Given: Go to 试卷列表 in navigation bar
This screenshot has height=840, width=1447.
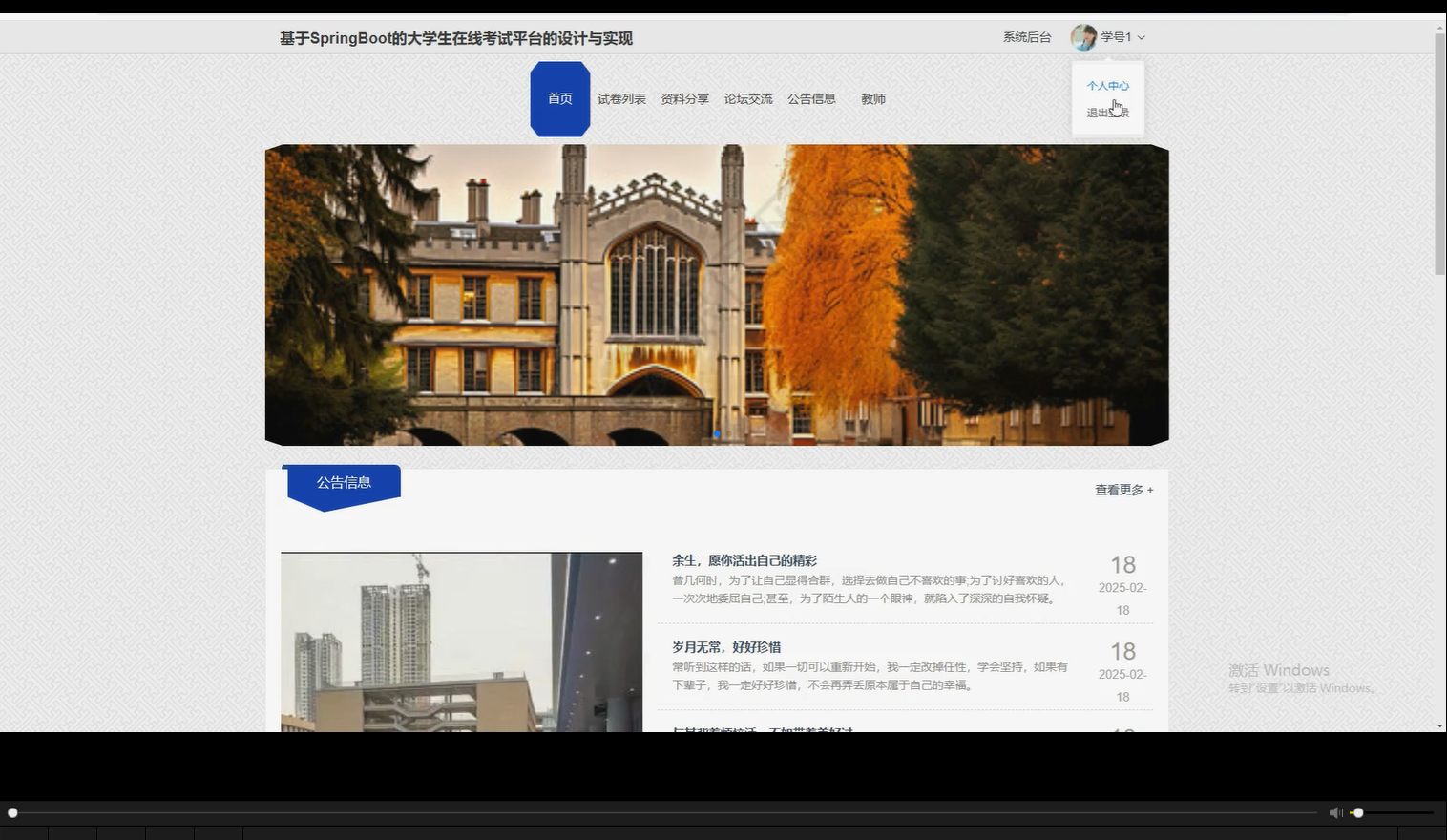Looking at the screenshot, I should (621, 99).
